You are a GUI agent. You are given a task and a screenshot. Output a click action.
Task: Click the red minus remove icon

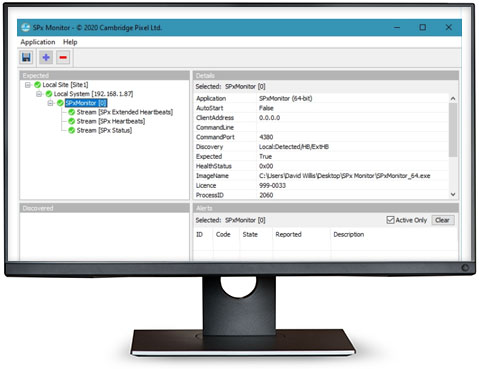63,58
